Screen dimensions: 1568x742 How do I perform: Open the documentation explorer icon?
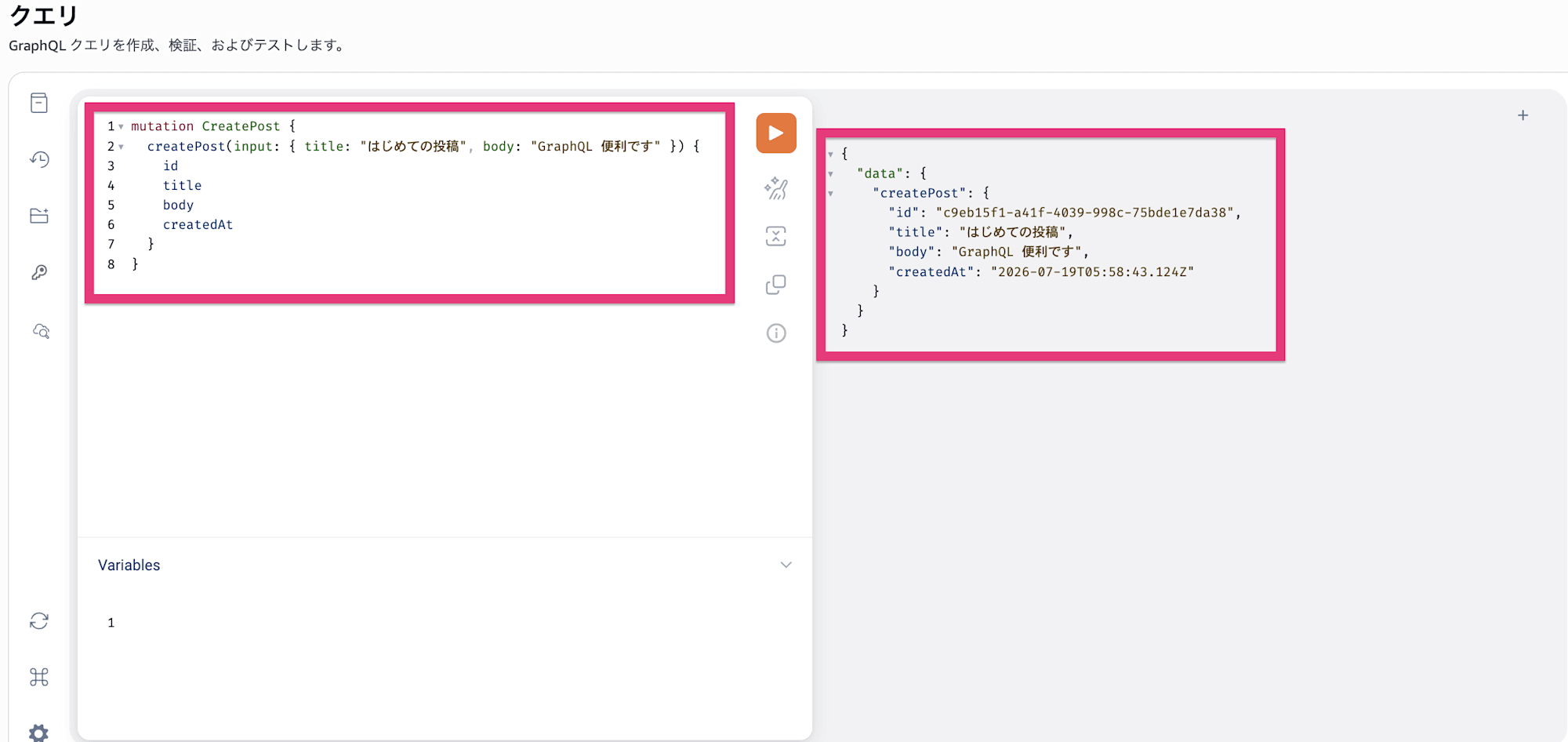pos(39,103)
